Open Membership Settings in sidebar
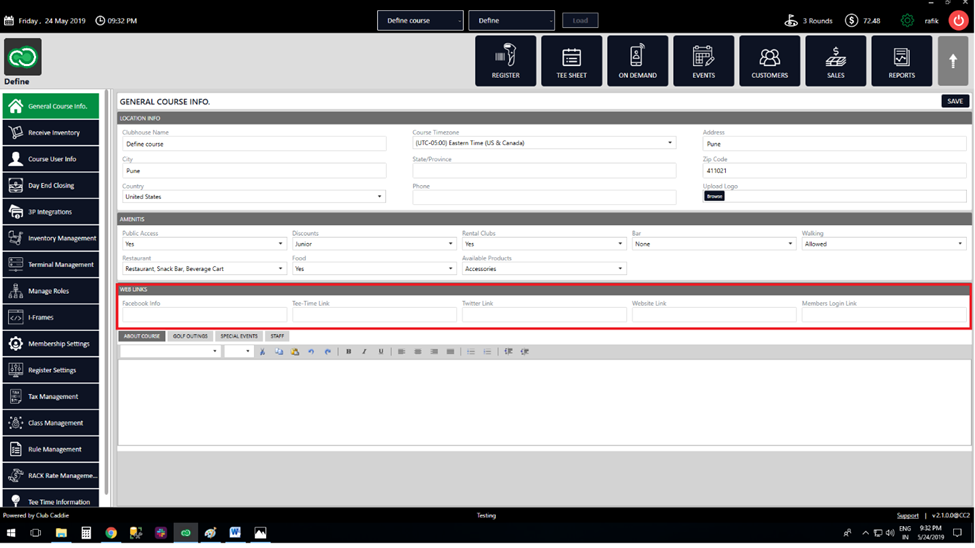 point(51,343)
